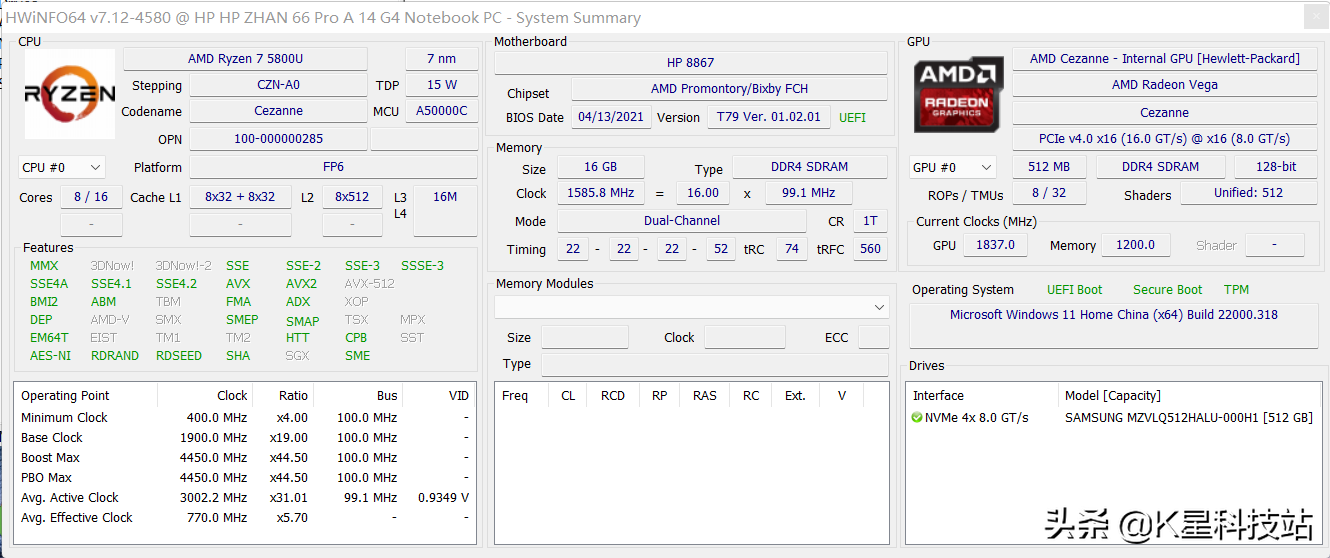Click the L1 cache 8x32 + 8x32 value

(240, 197)
